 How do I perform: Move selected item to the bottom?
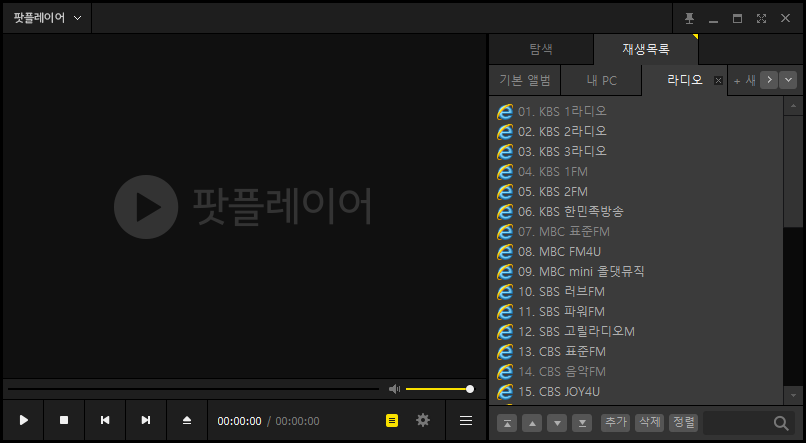click(582, 423)
